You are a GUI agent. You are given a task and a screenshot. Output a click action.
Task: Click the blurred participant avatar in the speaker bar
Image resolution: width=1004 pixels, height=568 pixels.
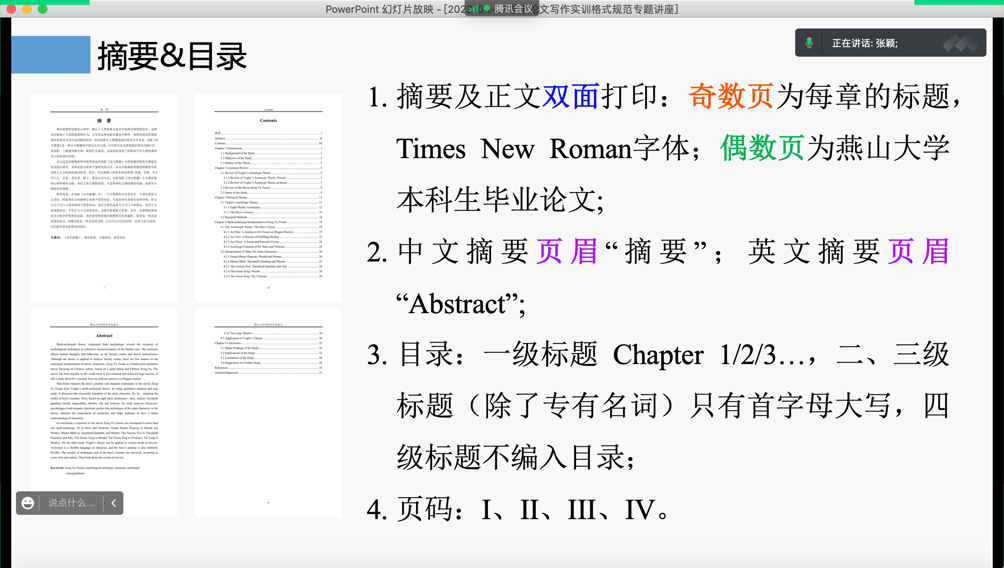click(x=958, y=43)
